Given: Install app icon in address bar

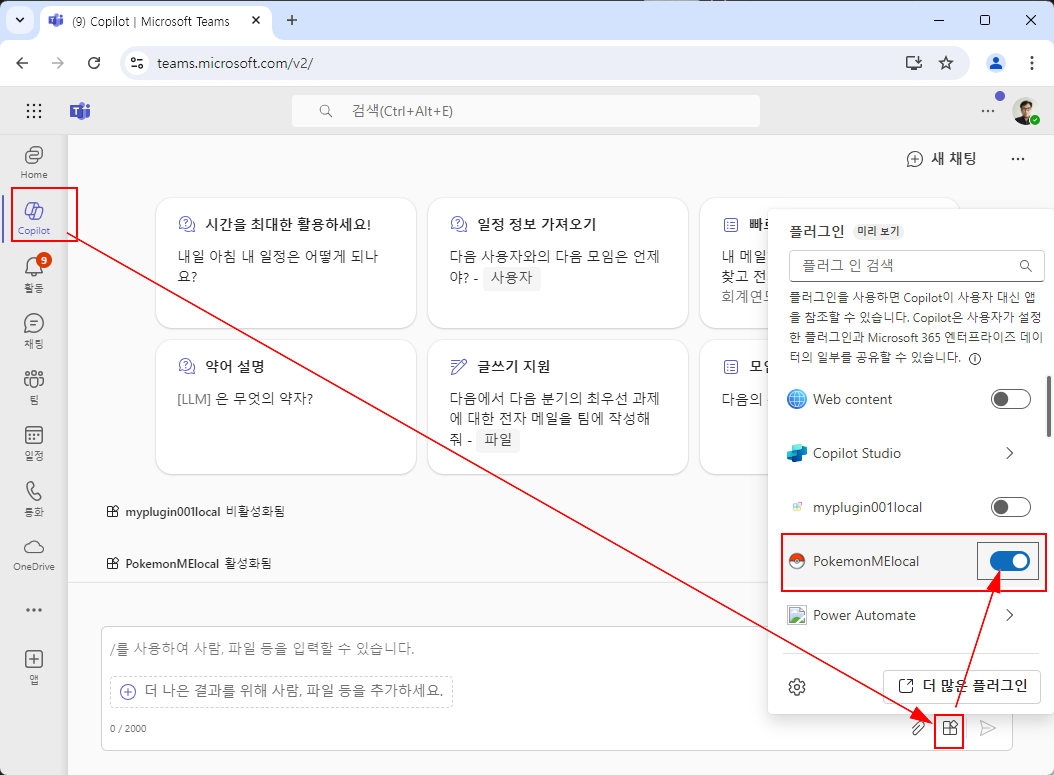Looking at the screenshot, I should click(x=914, y=63).
